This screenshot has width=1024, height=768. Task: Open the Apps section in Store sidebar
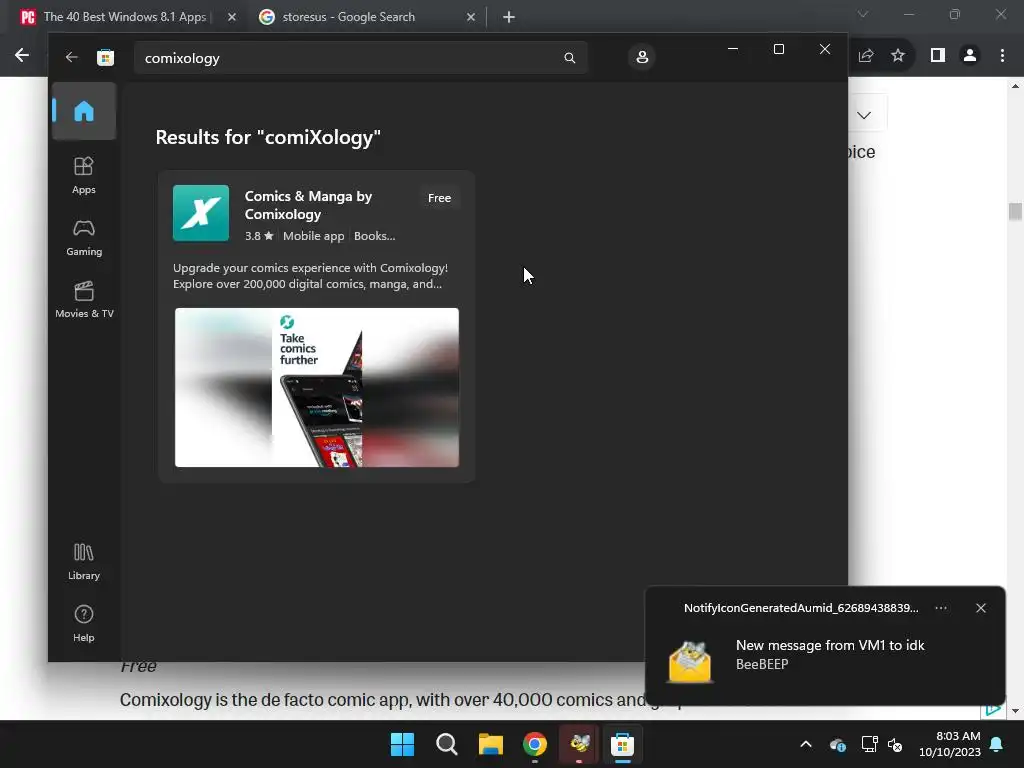click(84, 175)
